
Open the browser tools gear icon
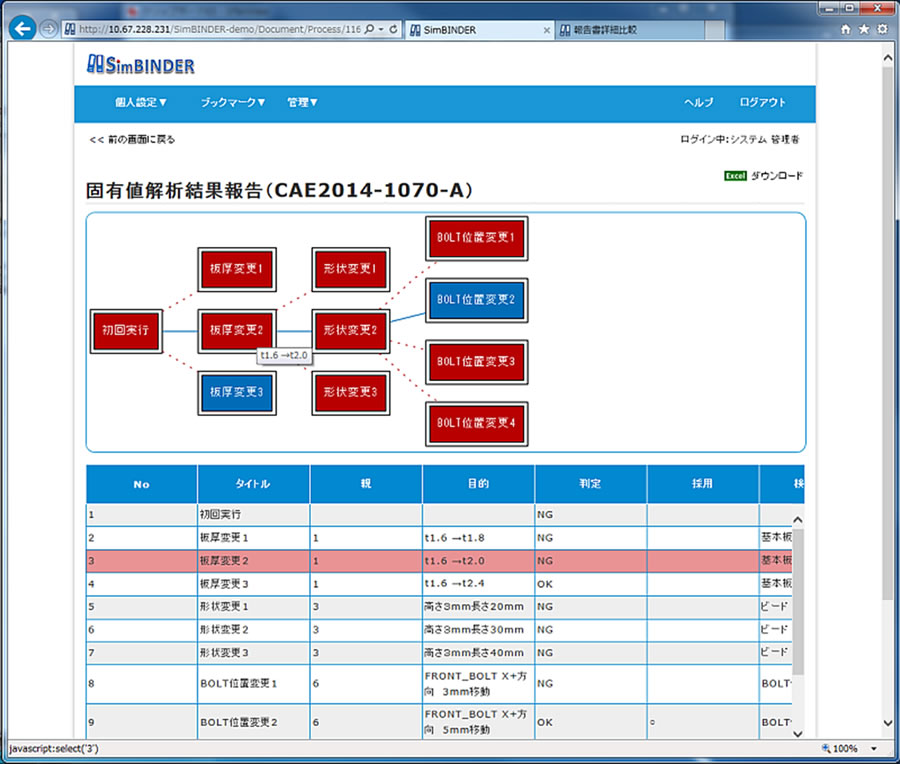pos(881,30)
